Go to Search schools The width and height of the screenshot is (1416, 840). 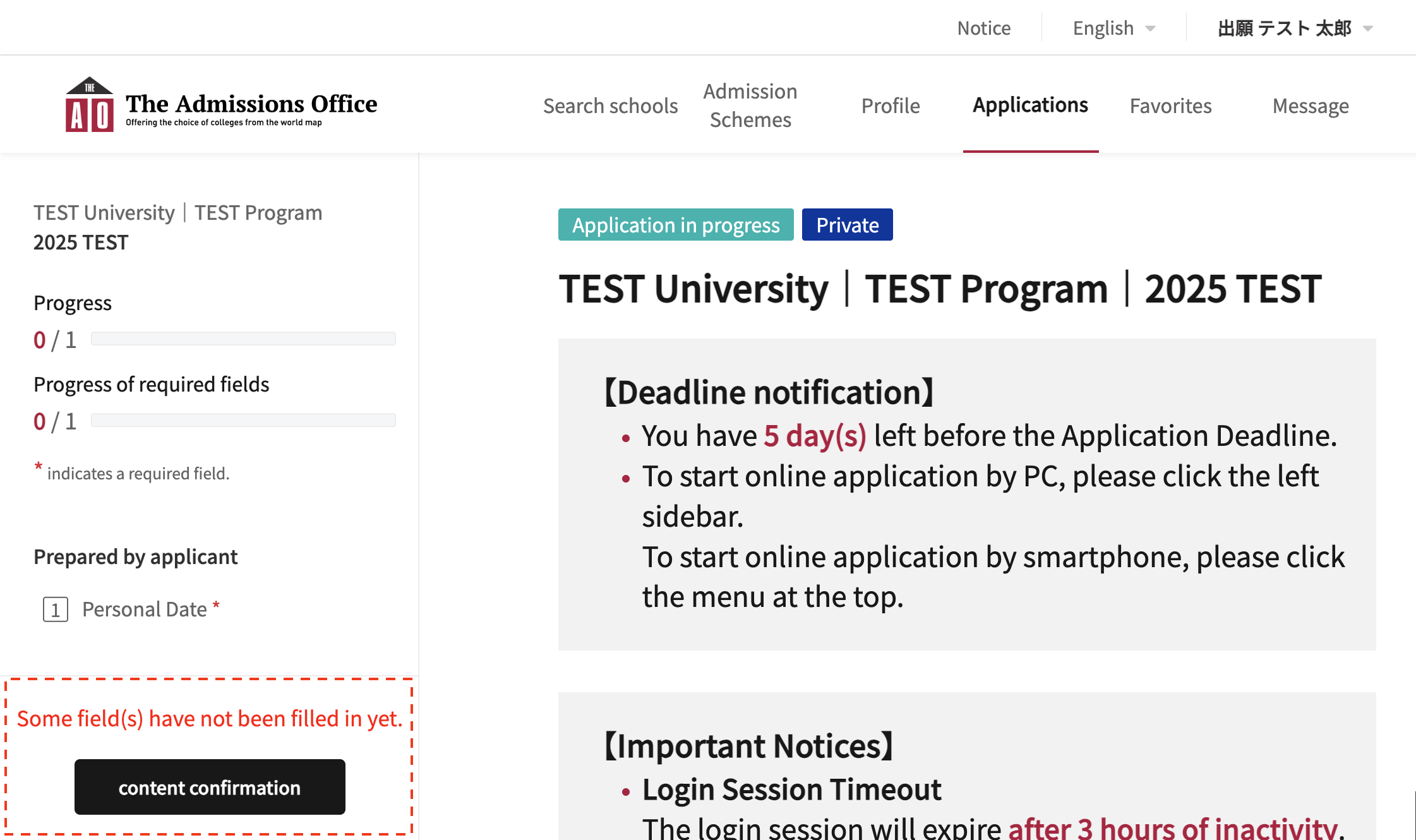[x=610, y=105]
